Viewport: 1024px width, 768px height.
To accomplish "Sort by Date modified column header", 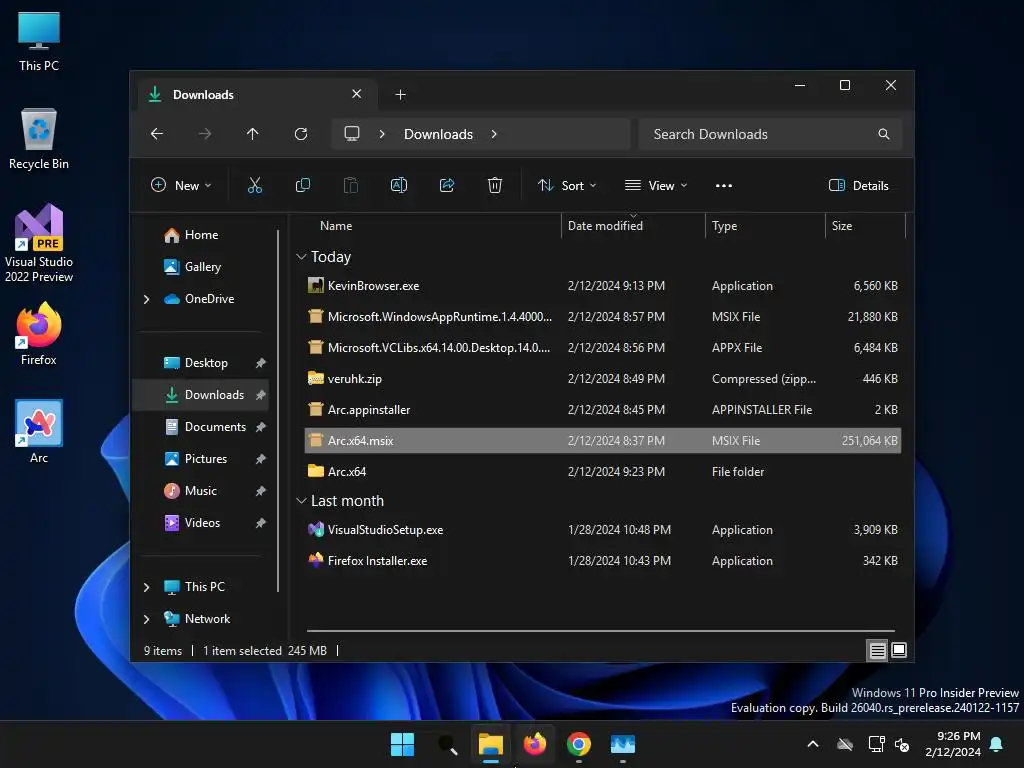I will pos(633,226).
